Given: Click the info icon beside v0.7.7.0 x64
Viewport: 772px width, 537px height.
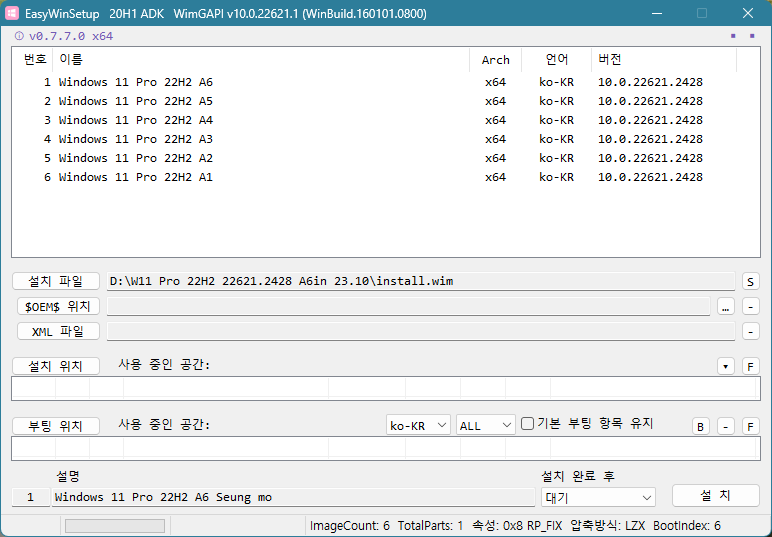Looking at the screenshot, I should coord(19,36).
